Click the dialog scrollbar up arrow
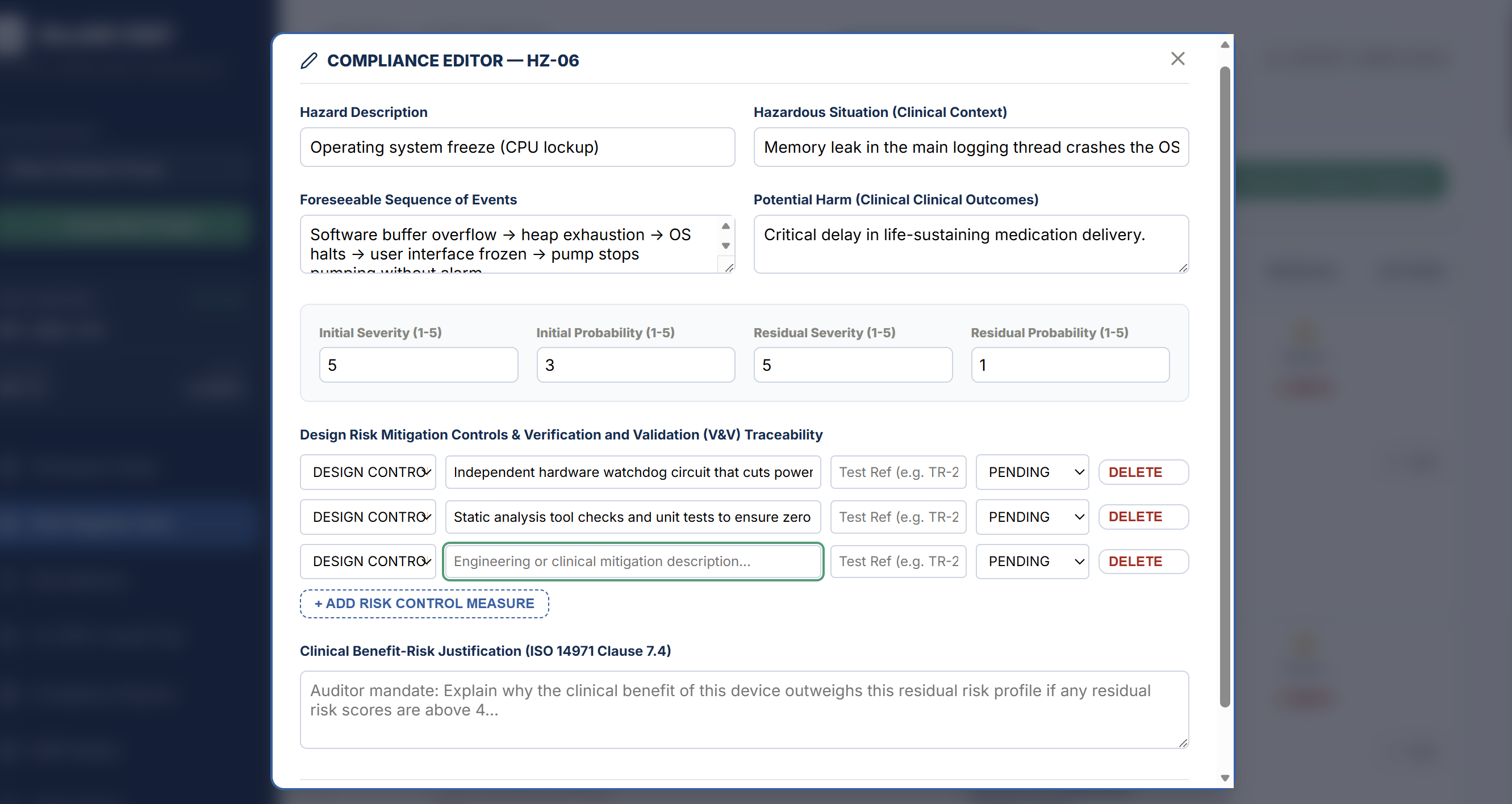The width and height of the screenshot is (1512, 804). pos(1225,45)
